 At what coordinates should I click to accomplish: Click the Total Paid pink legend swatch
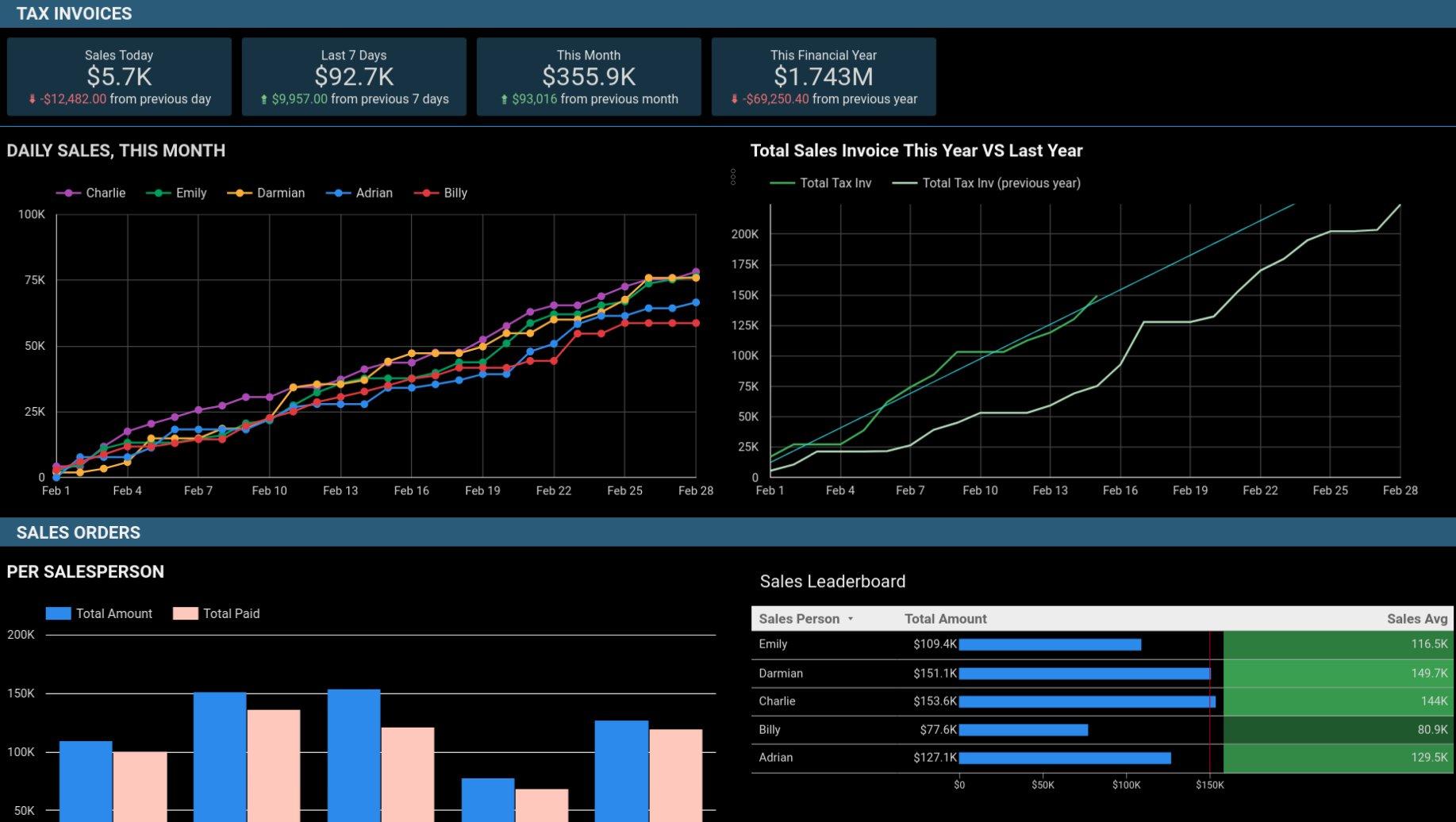point(186,613)
